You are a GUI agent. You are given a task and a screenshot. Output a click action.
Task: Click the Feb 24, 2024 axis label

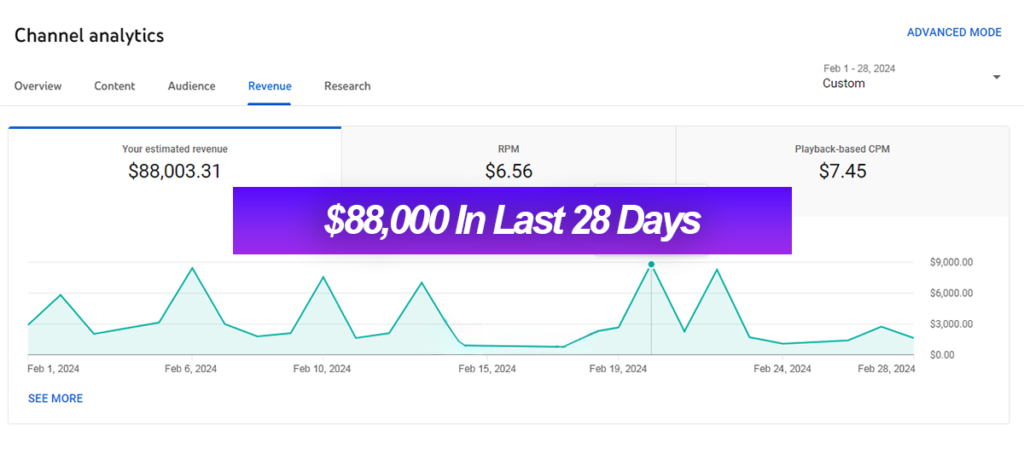click(782, 369)
